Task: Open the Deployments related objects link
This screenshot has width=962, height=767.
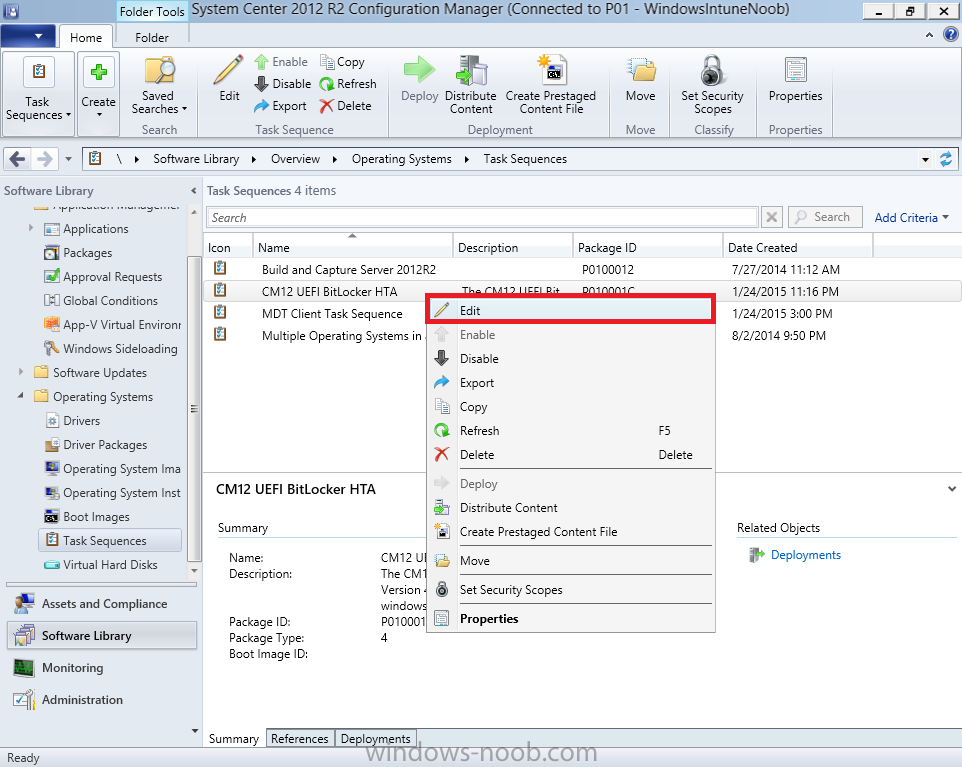Action: point(806,555)
